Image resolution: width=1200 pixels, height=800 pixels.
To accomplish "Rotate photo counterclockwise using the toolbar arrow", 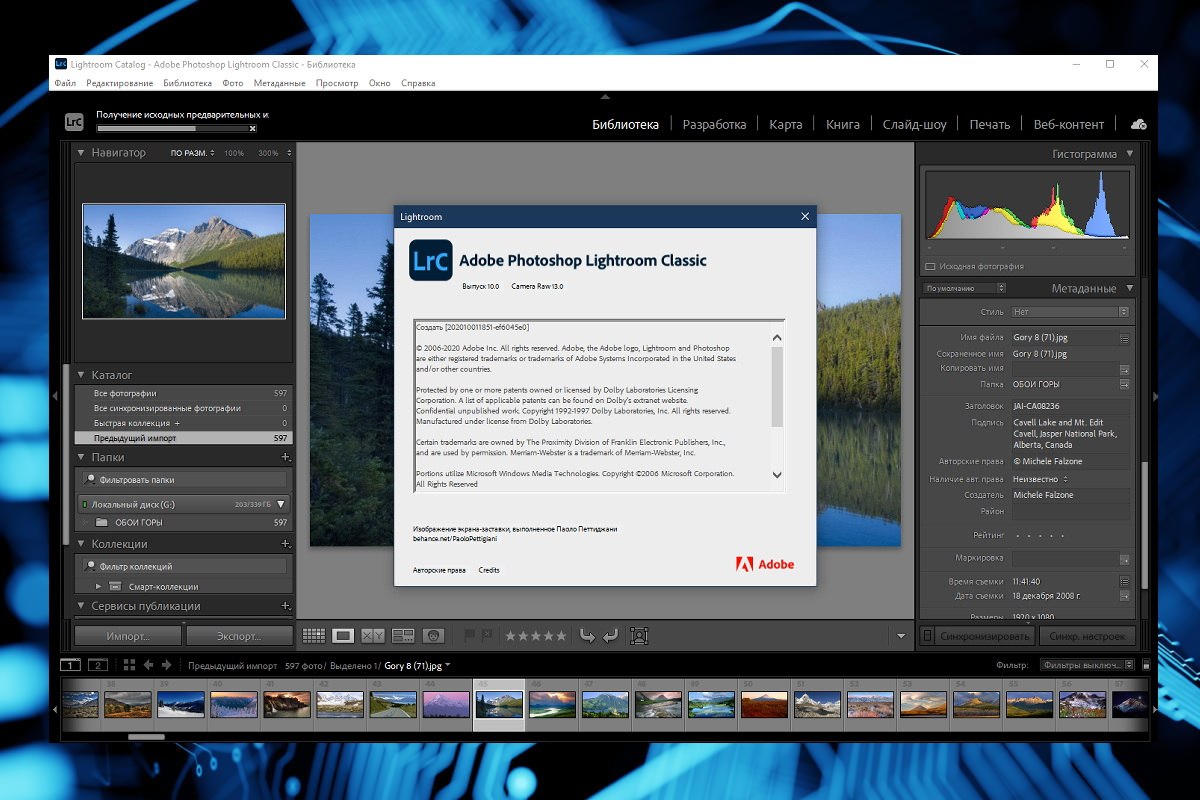I will (587, 635).
